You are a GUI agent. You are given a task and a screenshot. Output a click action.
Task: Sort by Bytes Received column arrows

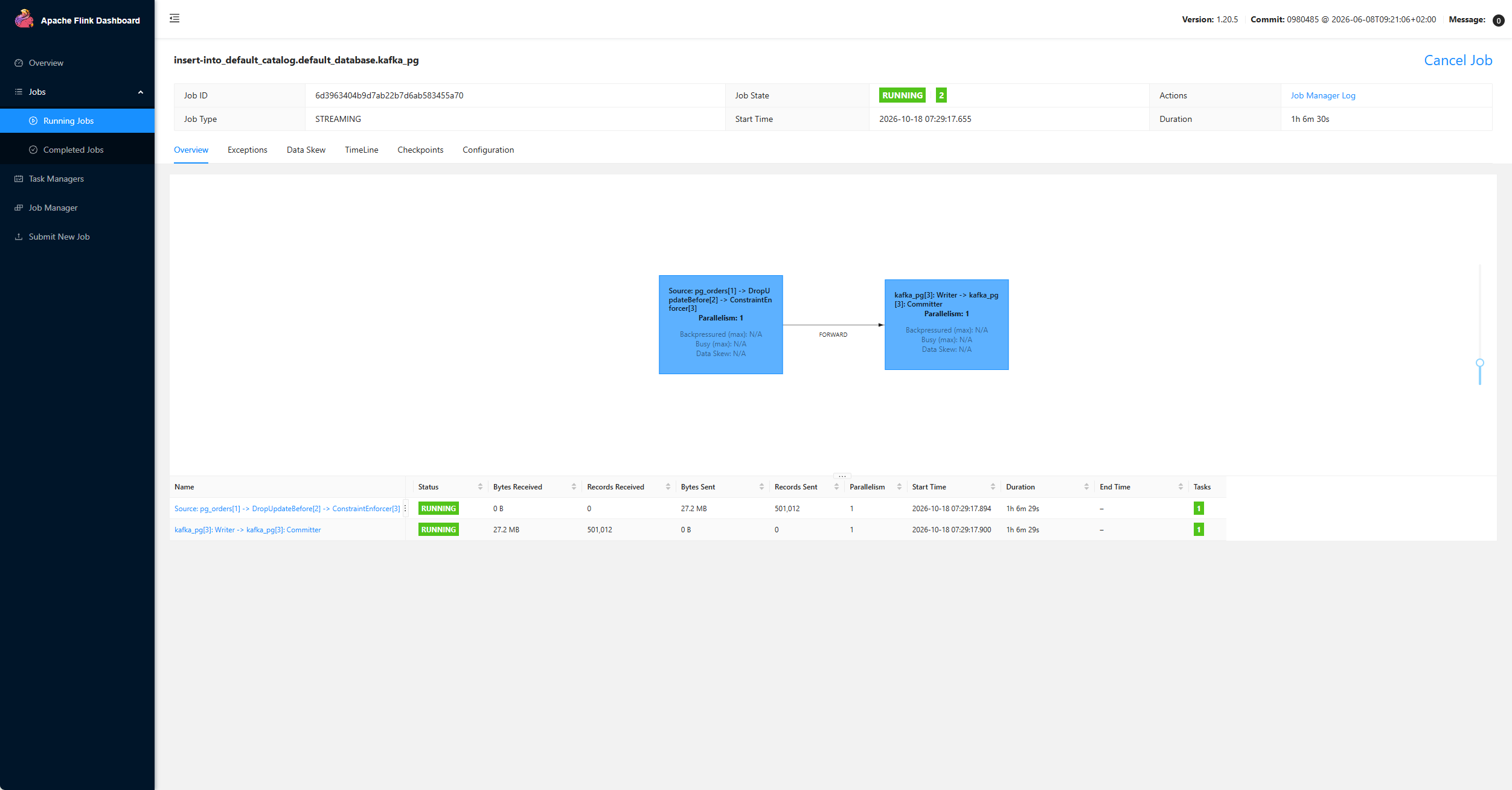[x=574, y=487]
